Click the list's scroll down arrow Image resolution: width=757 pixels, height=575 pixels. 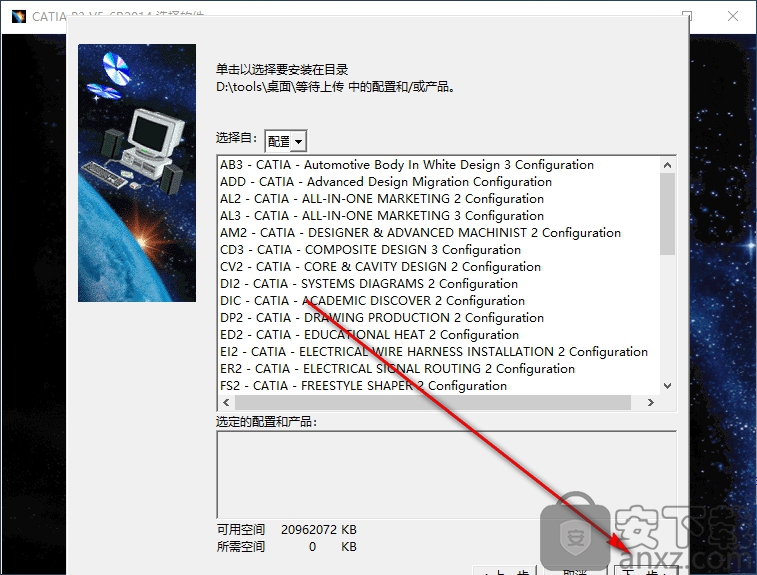pos(668,386)
